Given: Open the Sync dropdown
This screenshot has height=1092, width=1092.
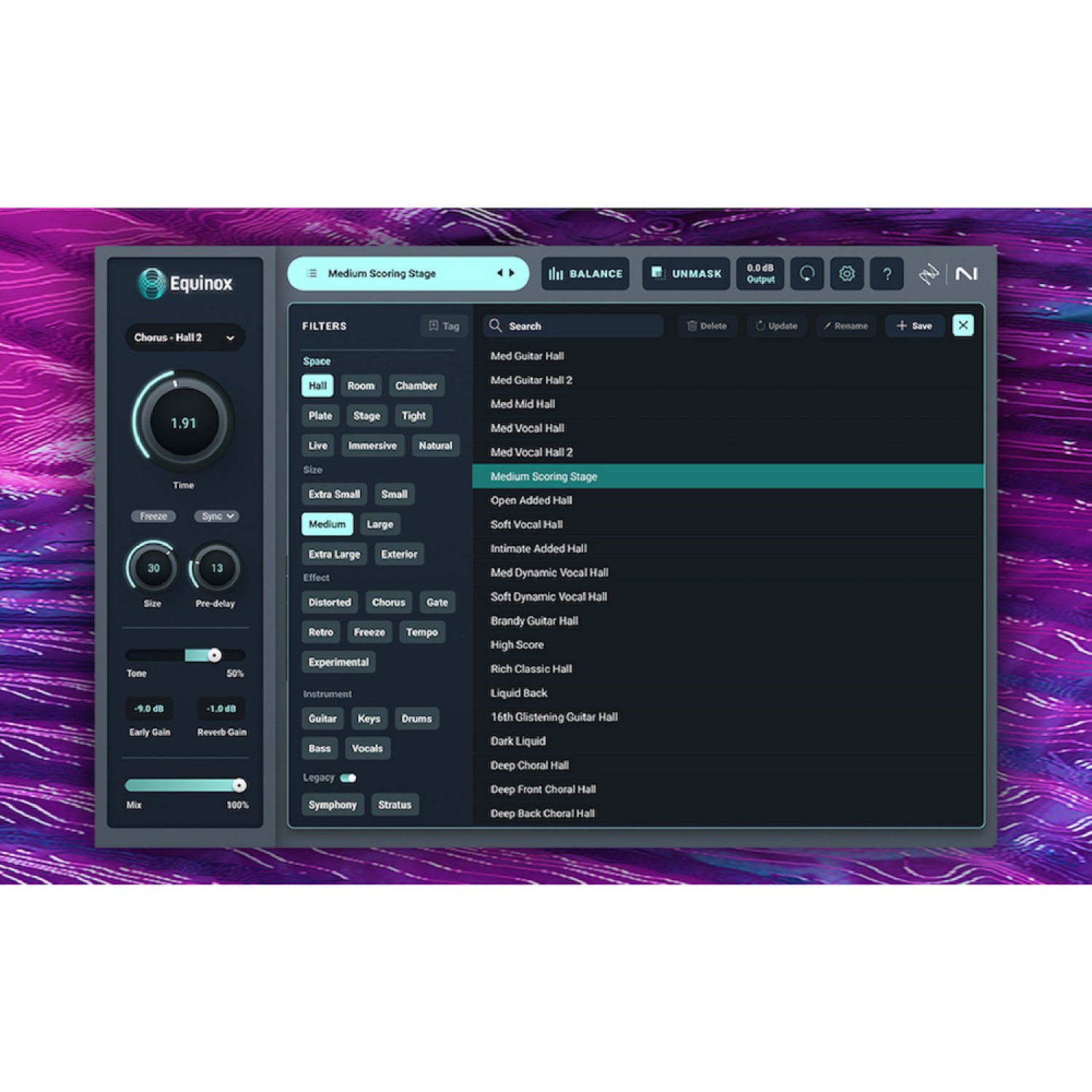Looking at the screenshot, I should [x=216, y=516].
